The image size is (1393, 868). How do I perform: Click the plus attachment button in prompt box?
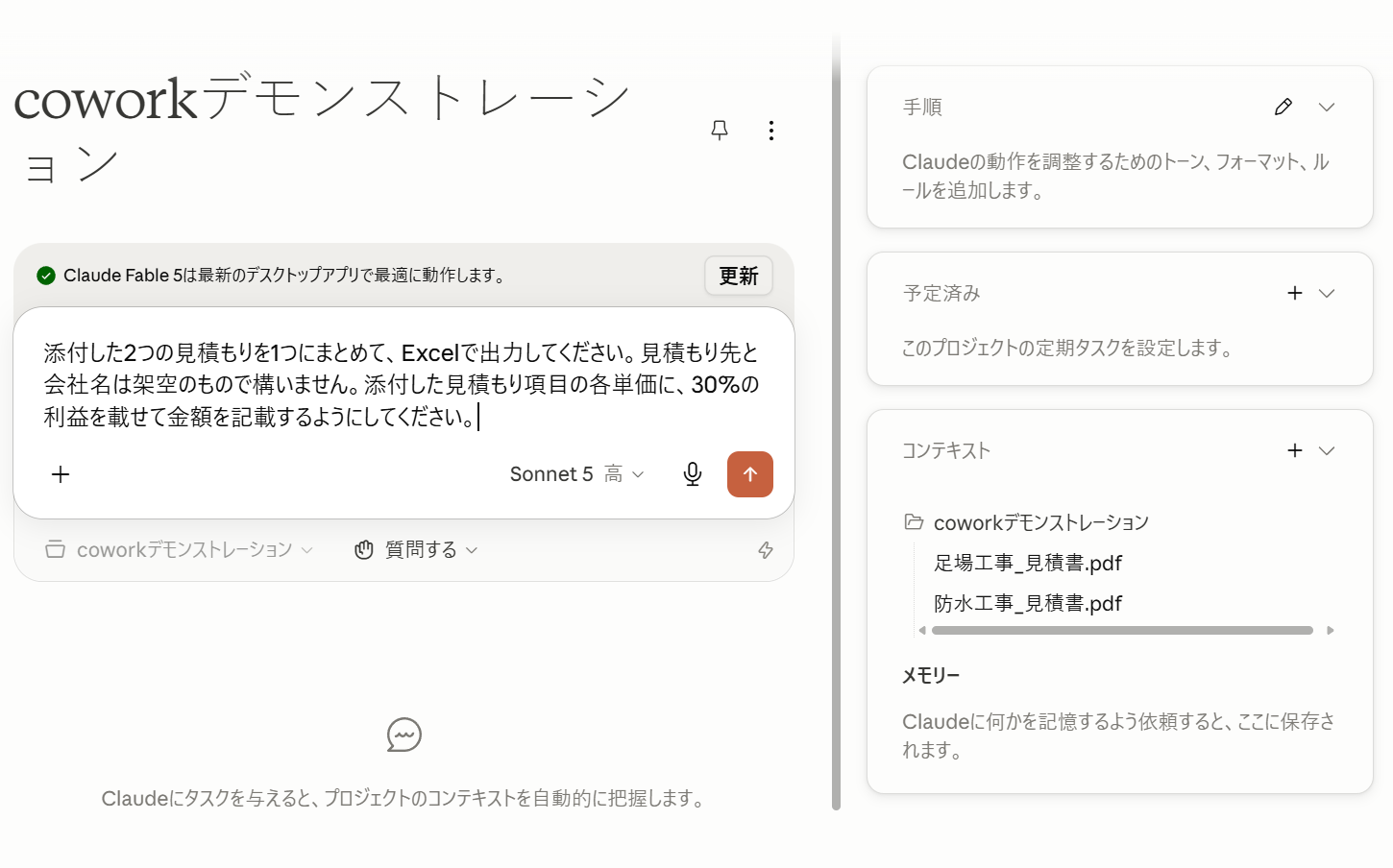click(61, 474)
